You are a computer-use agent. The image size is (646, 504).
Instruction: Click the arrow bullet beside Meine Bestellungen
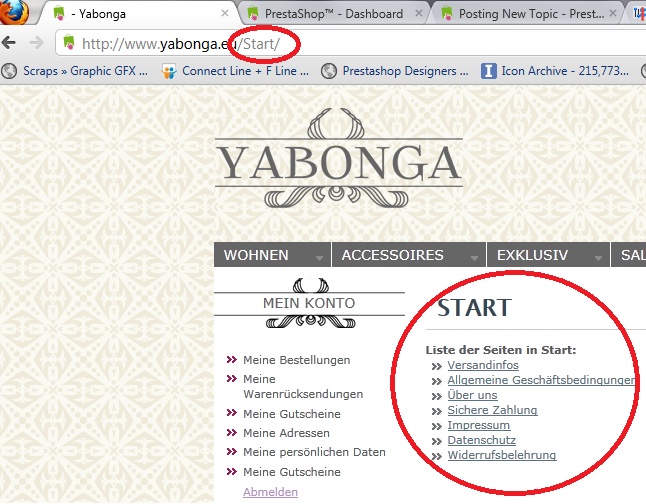coord(232,359)
